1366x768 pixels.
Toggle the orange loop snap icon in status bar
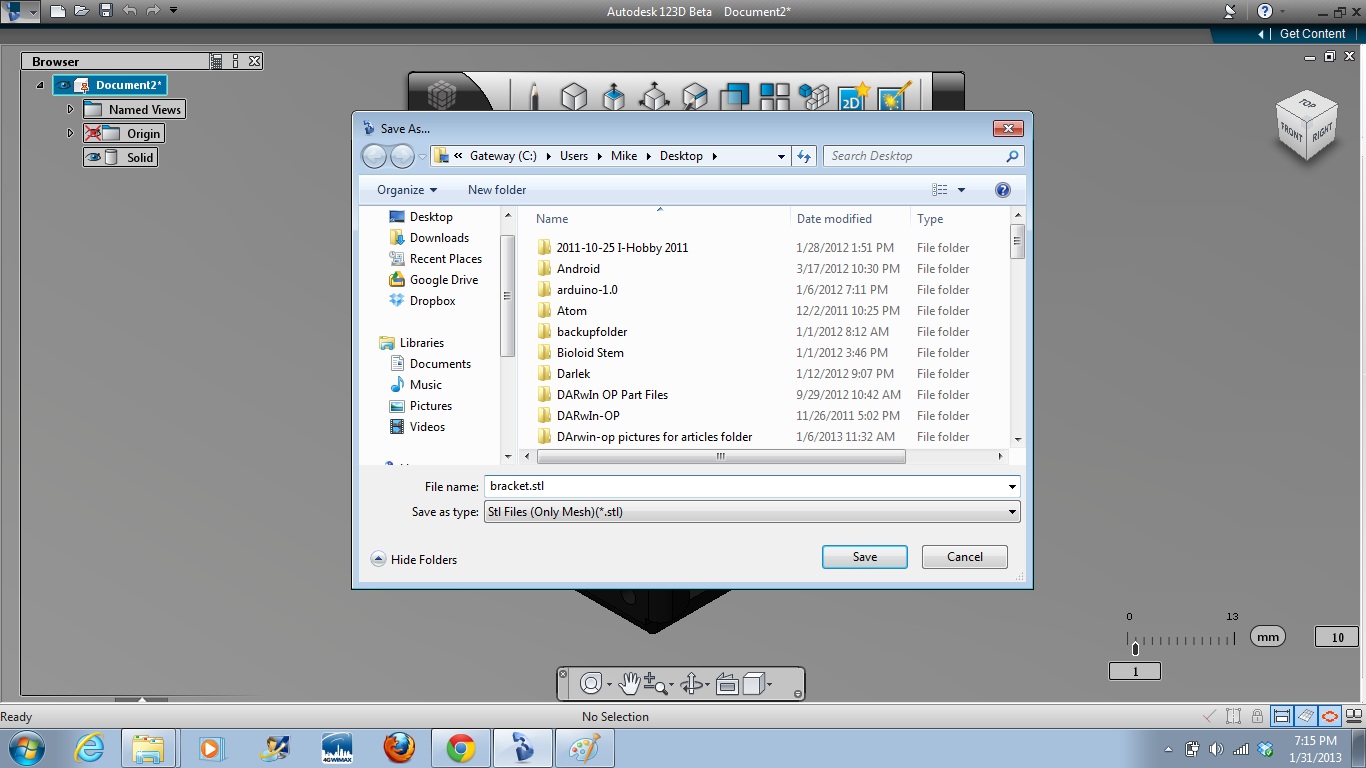click(1330, 716)
